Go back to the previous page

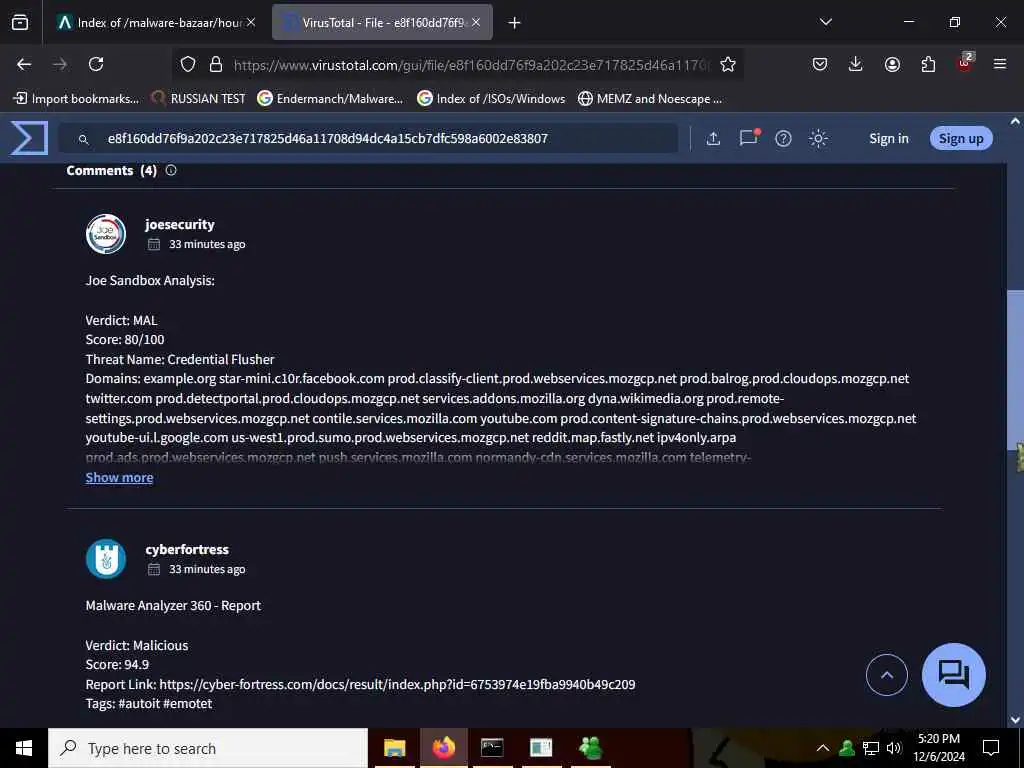coord(24,64)
